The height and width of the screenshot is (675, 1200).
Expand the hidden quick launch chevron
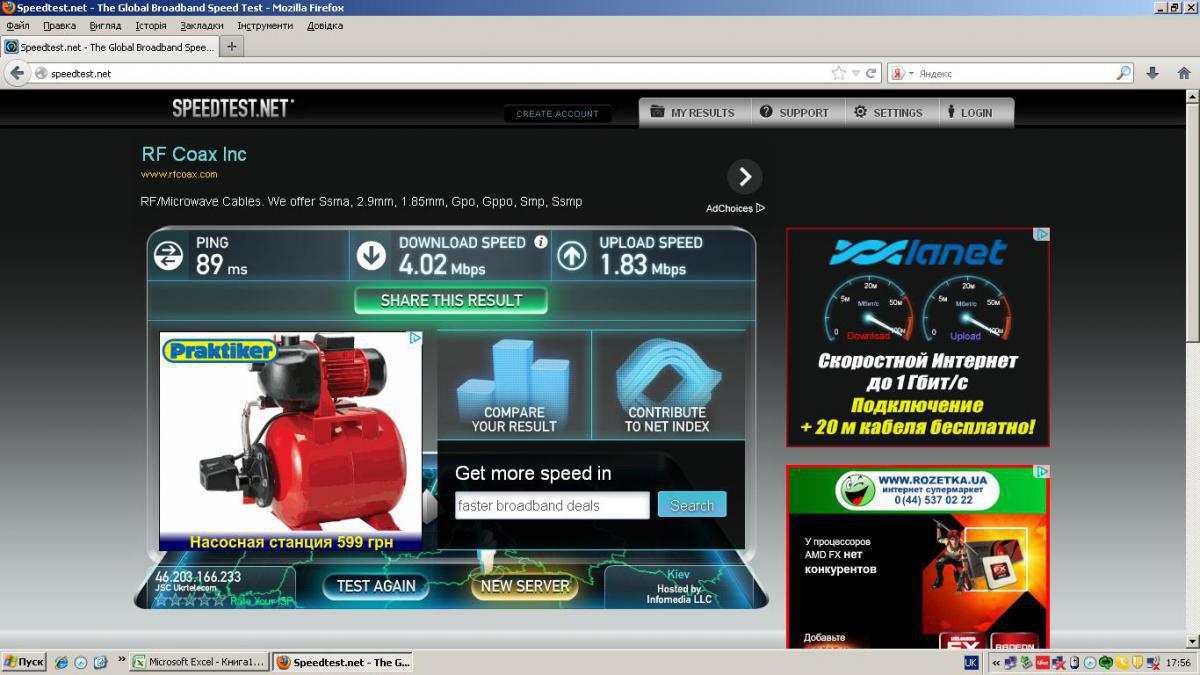(122, 660)
